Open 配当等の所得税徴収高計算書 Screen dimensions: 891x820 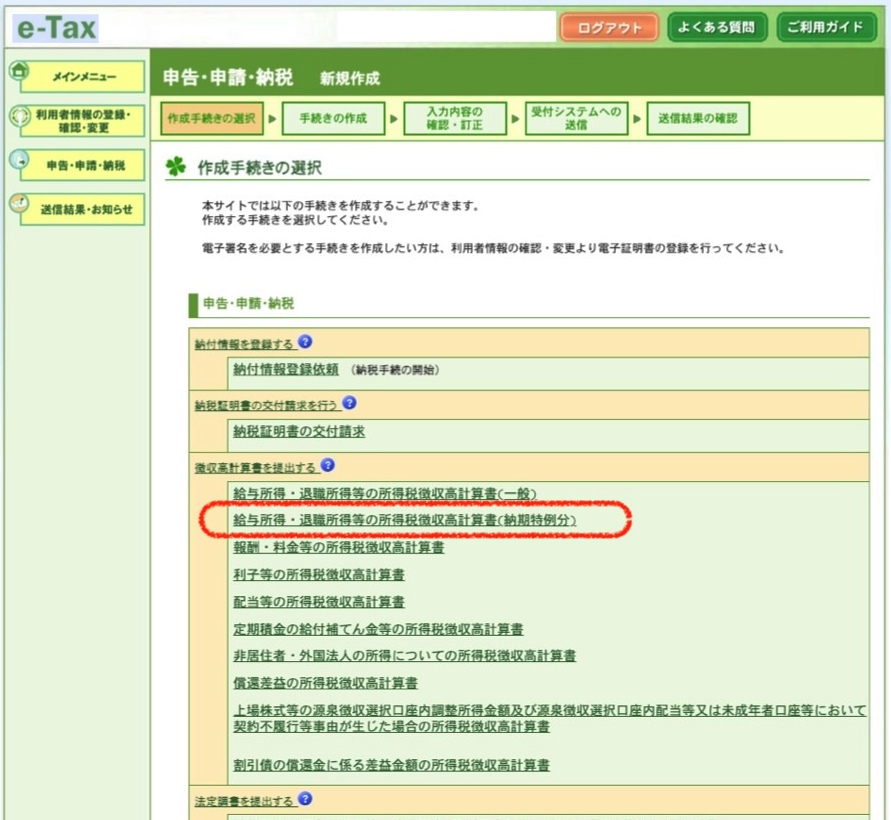coord(319,602)
